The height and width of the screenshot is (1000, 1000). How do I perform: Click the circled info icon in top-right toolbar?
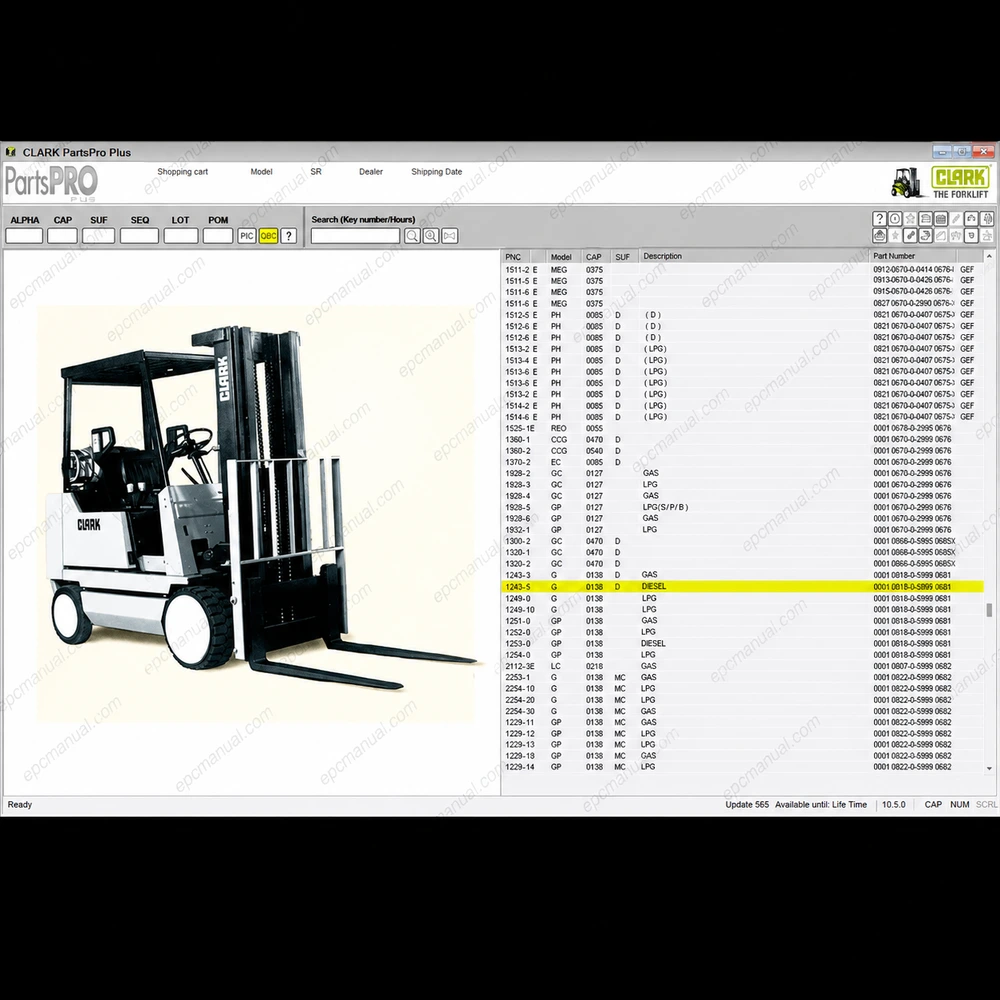895,219
